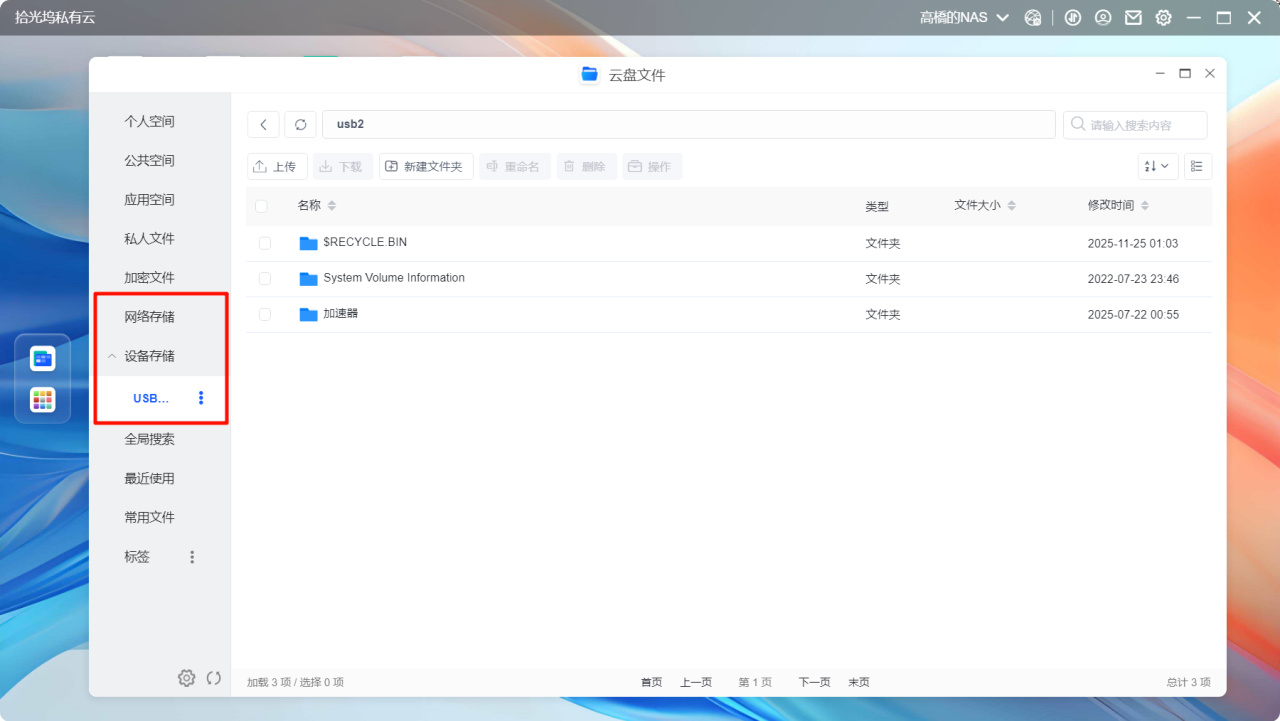Open 常用文件 in the sidebar
Image resolution: width=1280 pixels, height=721 pixels.
[149, 517]
